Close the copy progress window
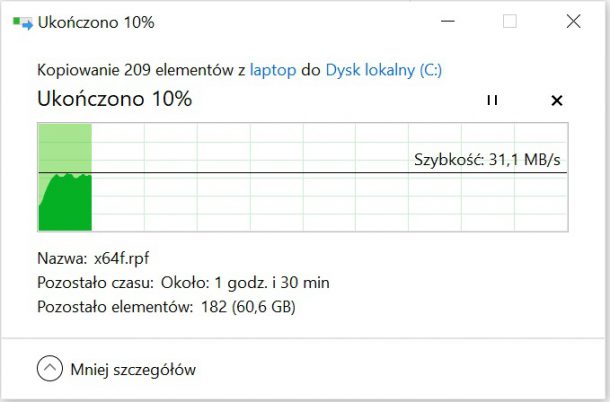 click(x=573, y=21)
